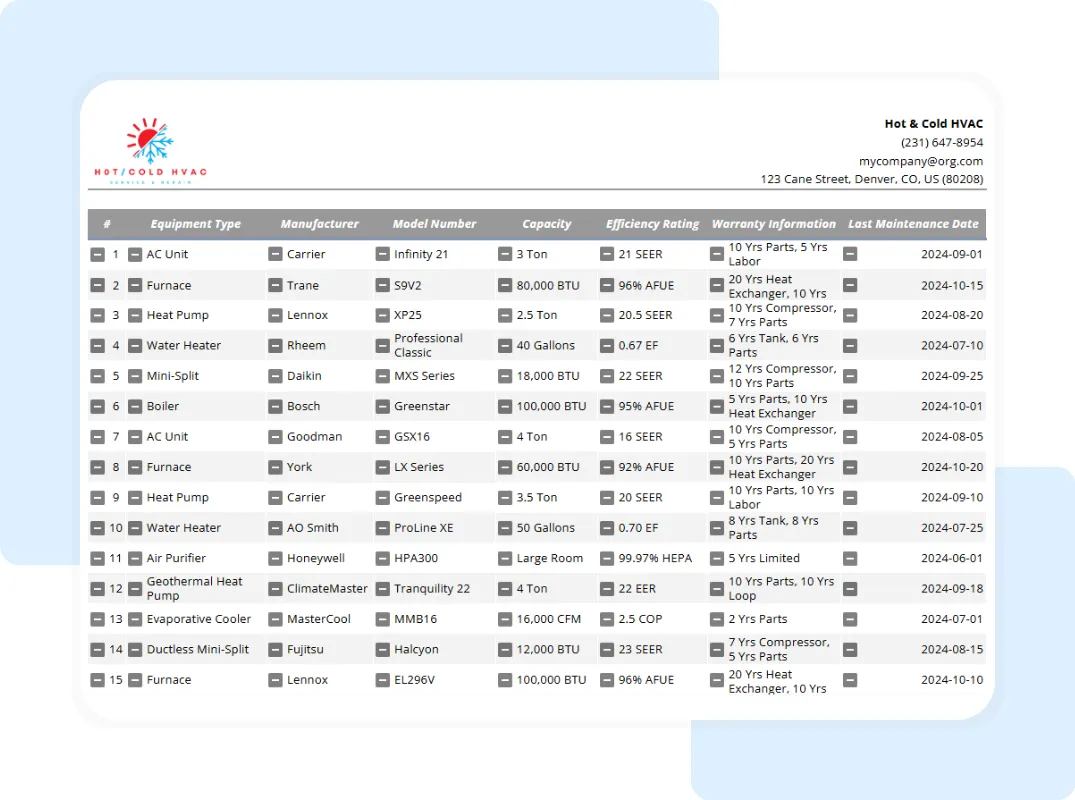Click the minus icon beside 80,000 BTU capacity

pos(505,285)
